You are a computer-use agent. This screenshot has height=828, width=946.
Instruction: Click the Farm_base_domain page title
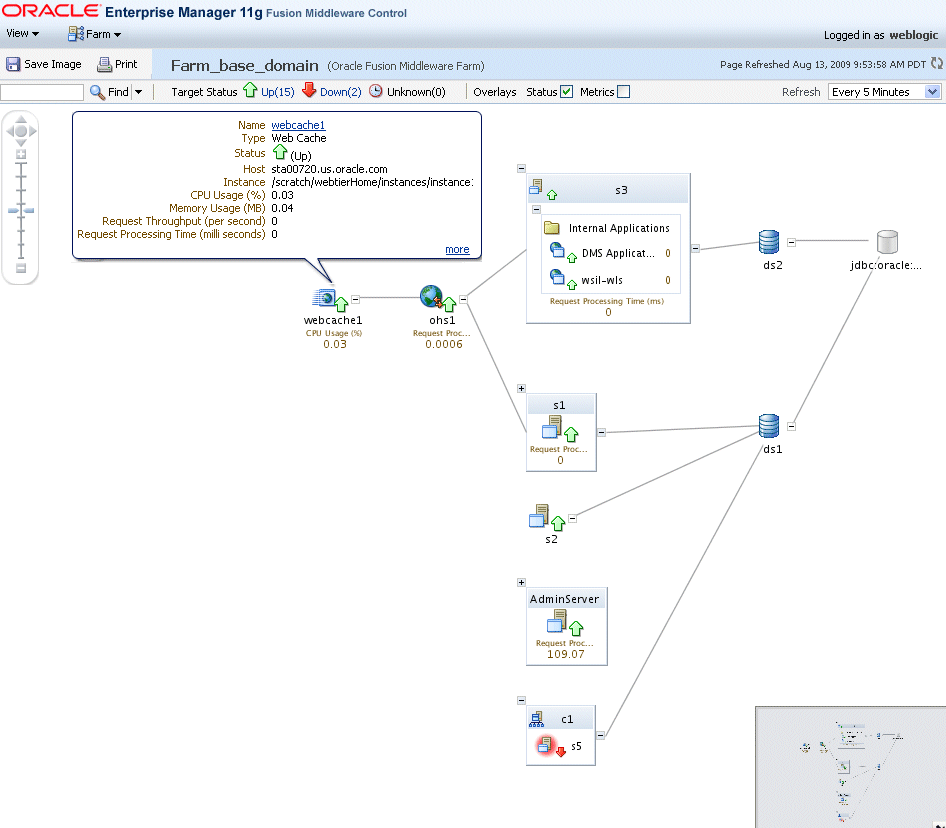coord(244,65)
